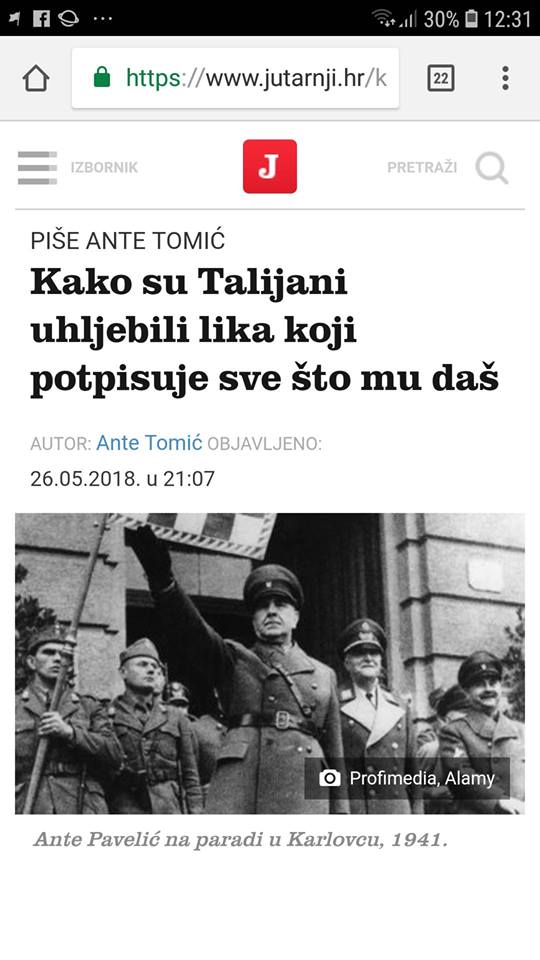Open the hamburger menu icon
This screenshot has height=960, width=540.
[x=37, y=168]
